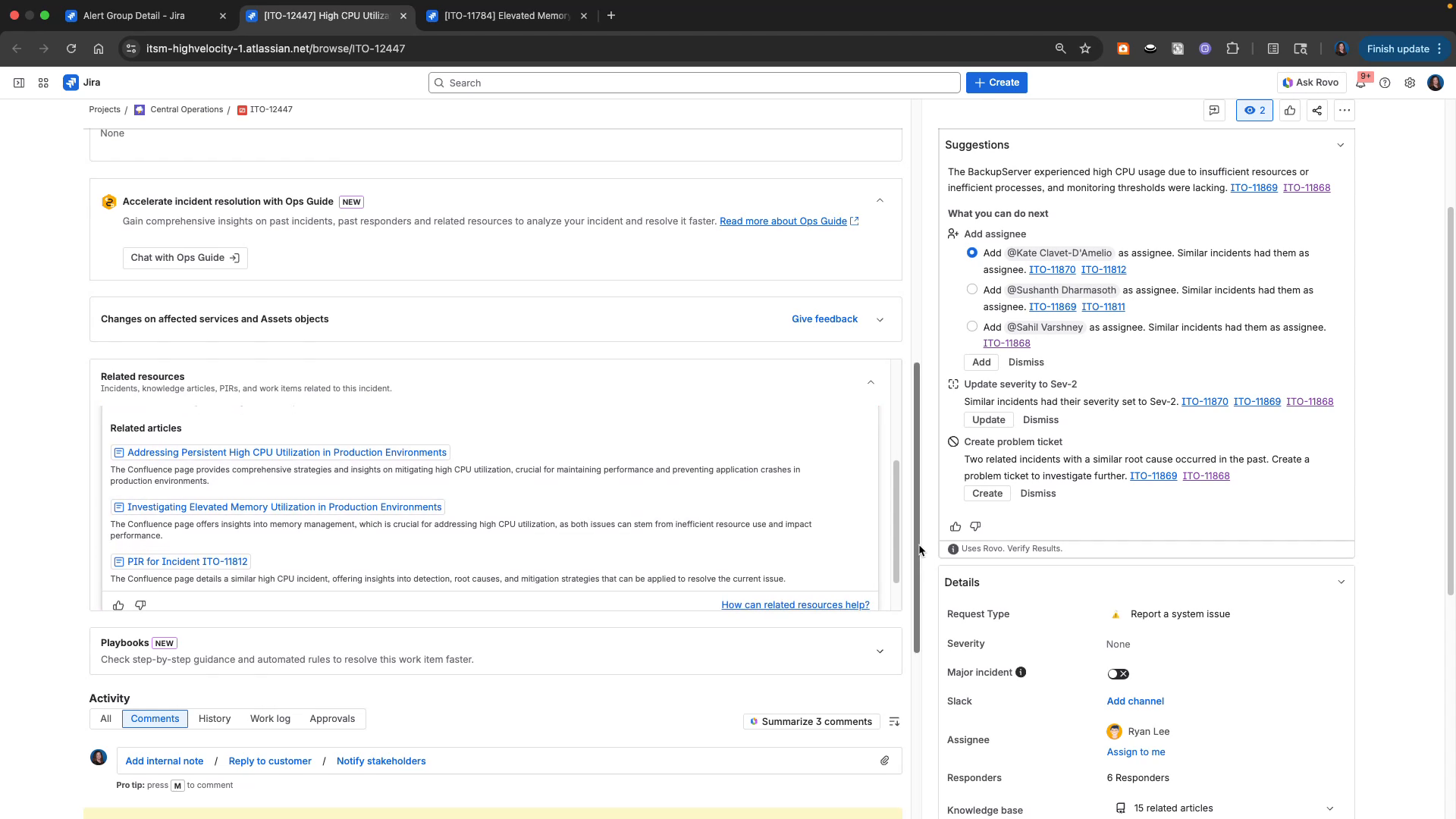This screenshot has width=1456, height=819.
Task: Select Sushanth Dharmasoth assignee radio button
Action: tap(972, 289)
